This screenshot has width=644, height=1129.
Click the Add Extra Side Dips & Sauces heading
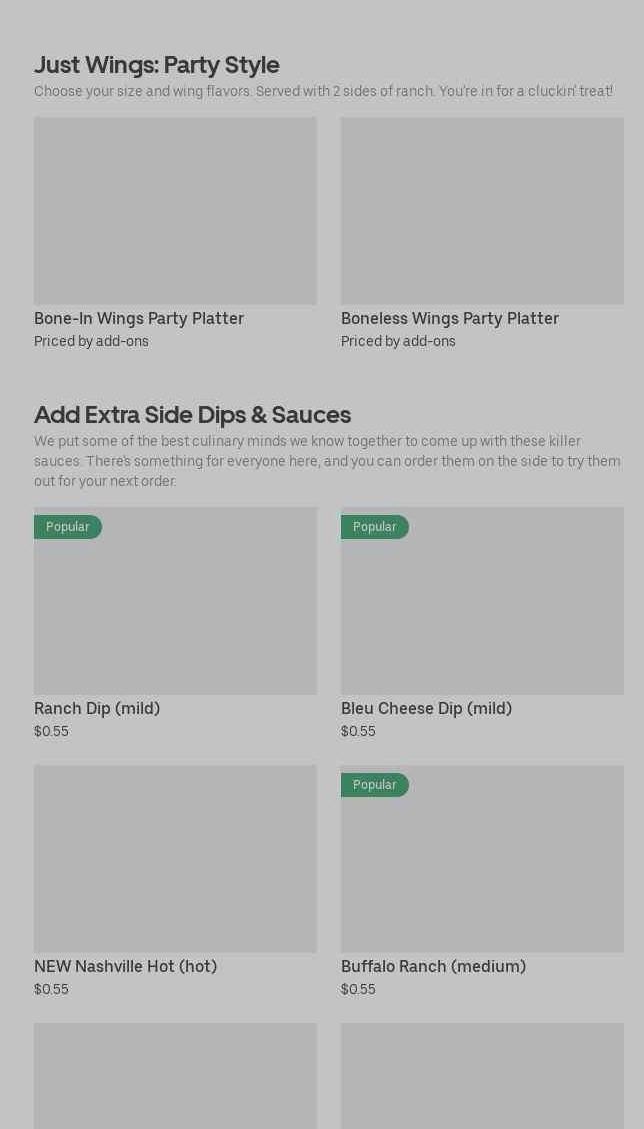pos(192,414)
